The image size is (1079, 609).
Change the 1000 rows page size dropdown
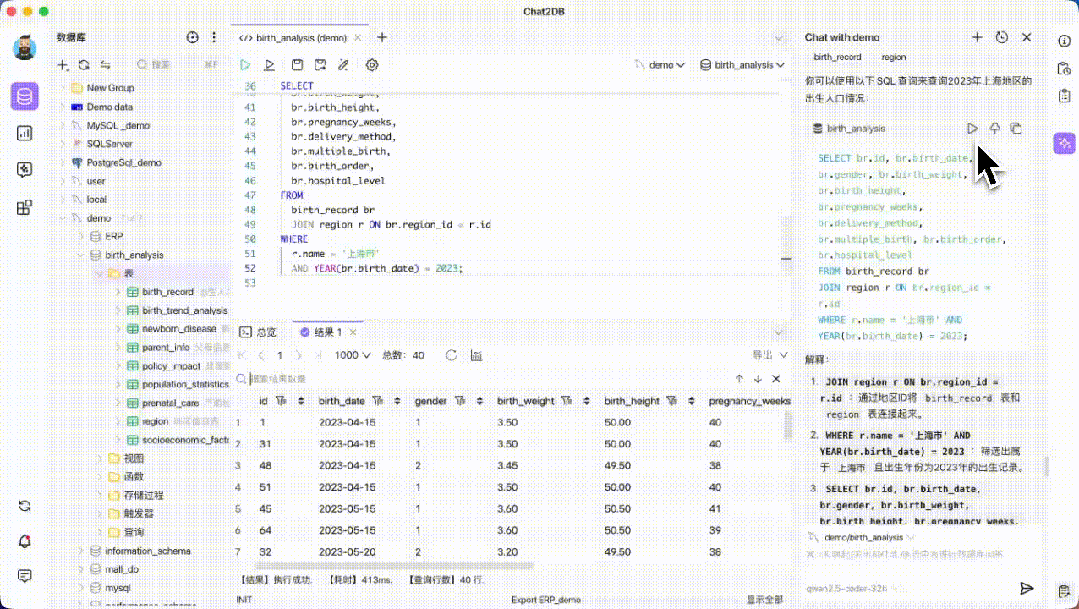click(352, 355)
